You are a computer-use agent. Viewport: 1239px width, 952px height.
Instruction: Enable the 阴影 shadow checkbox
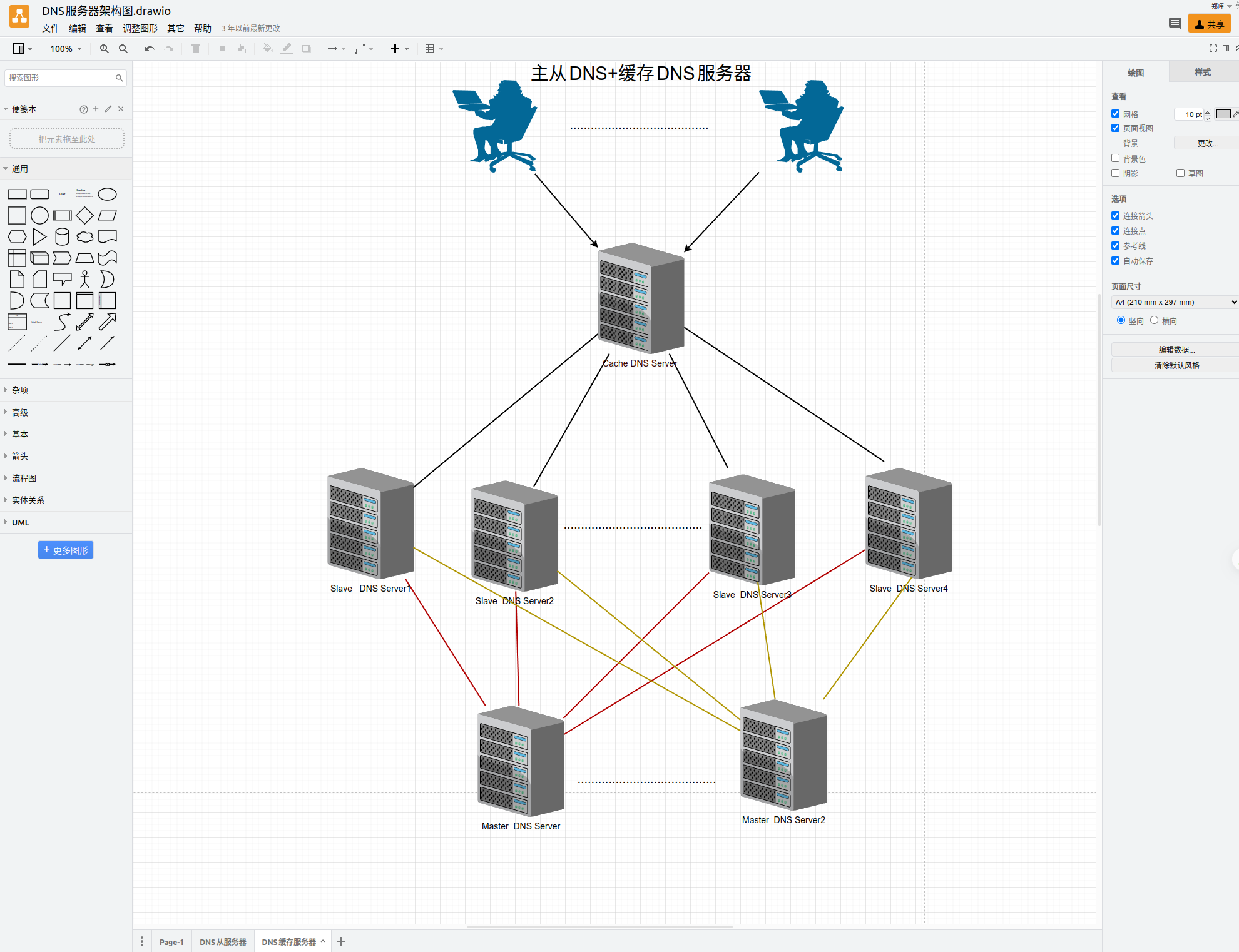tap(1115, 173)
